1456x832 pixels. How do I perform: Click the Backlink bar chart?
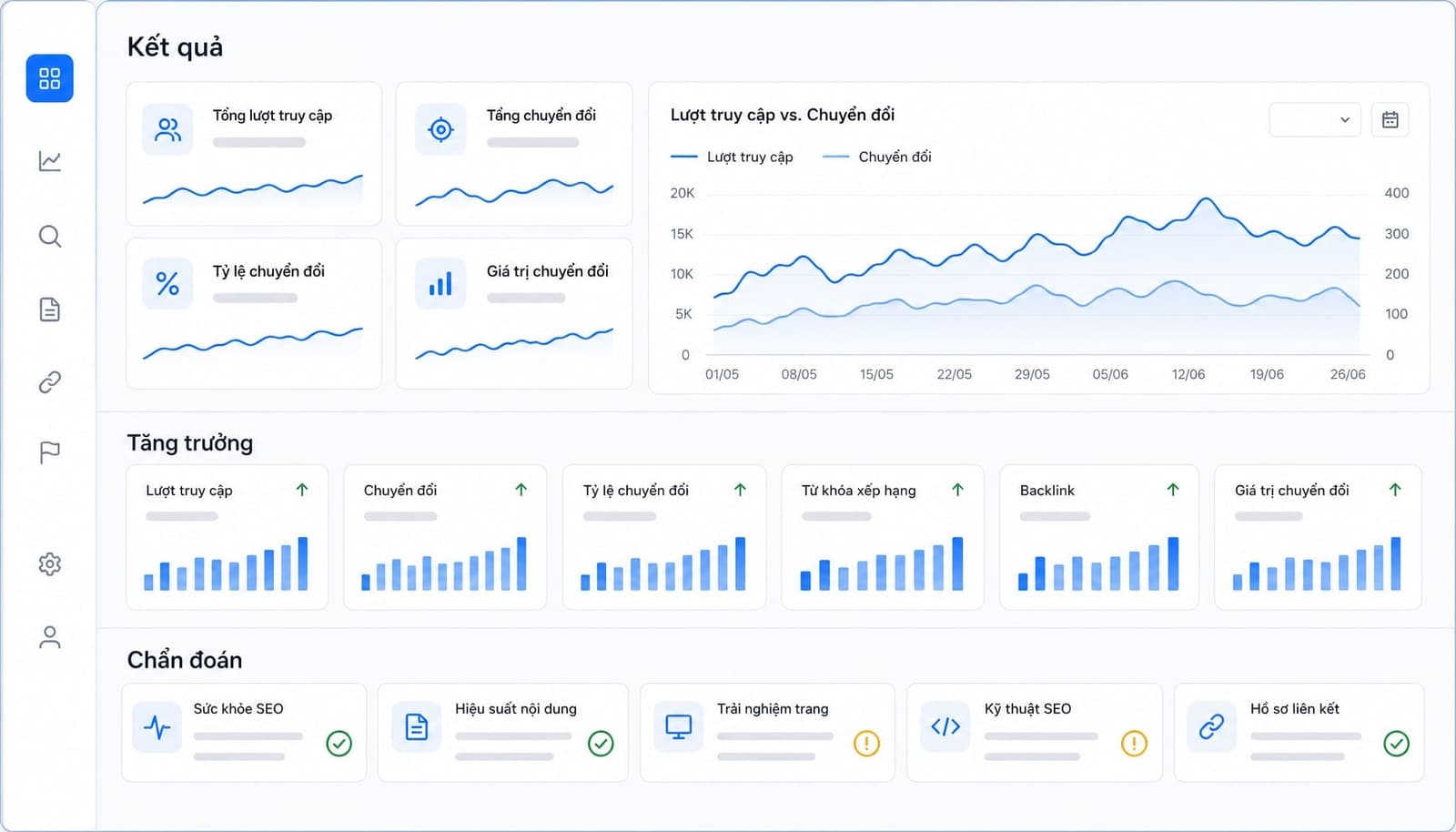coord(1098,563)
